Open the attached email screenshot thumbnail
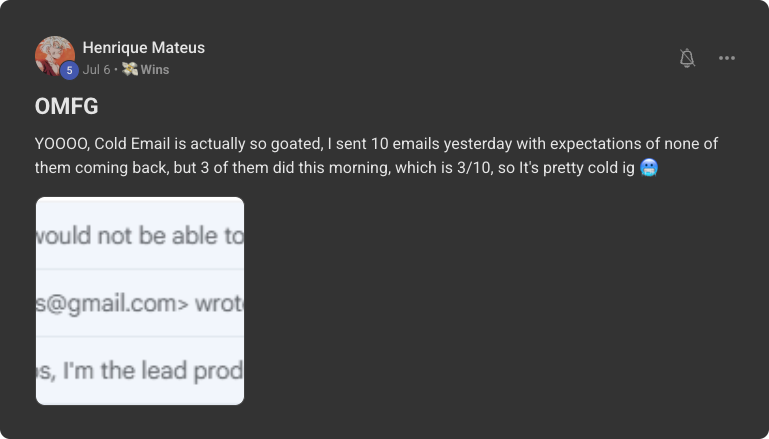Screen dimensions: 769x439 [140, 300]
